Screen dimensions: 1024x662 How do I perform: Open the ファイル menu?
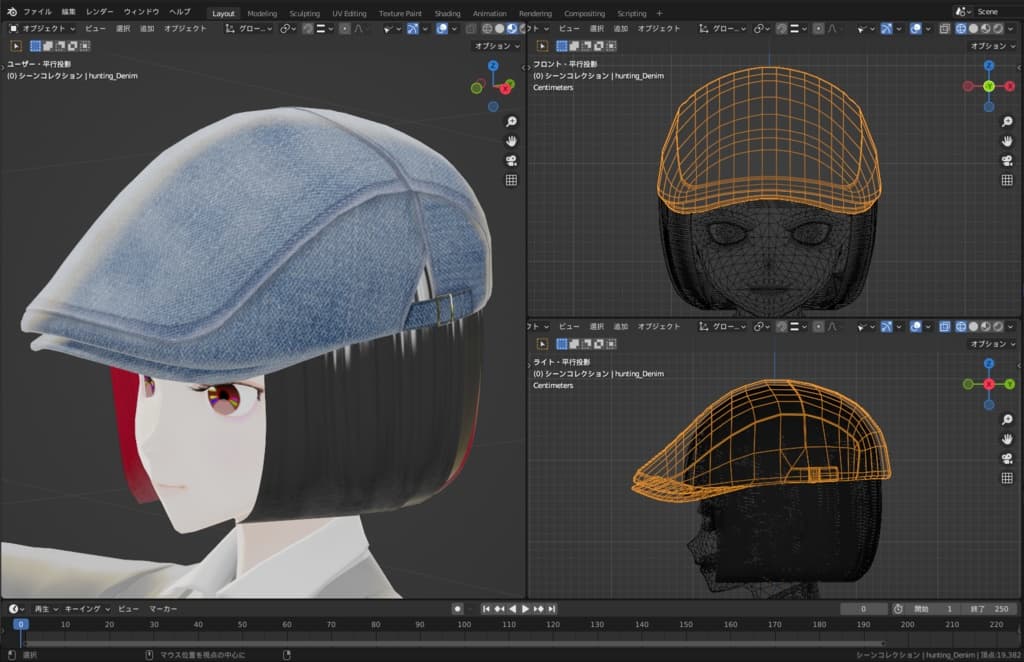37,12
